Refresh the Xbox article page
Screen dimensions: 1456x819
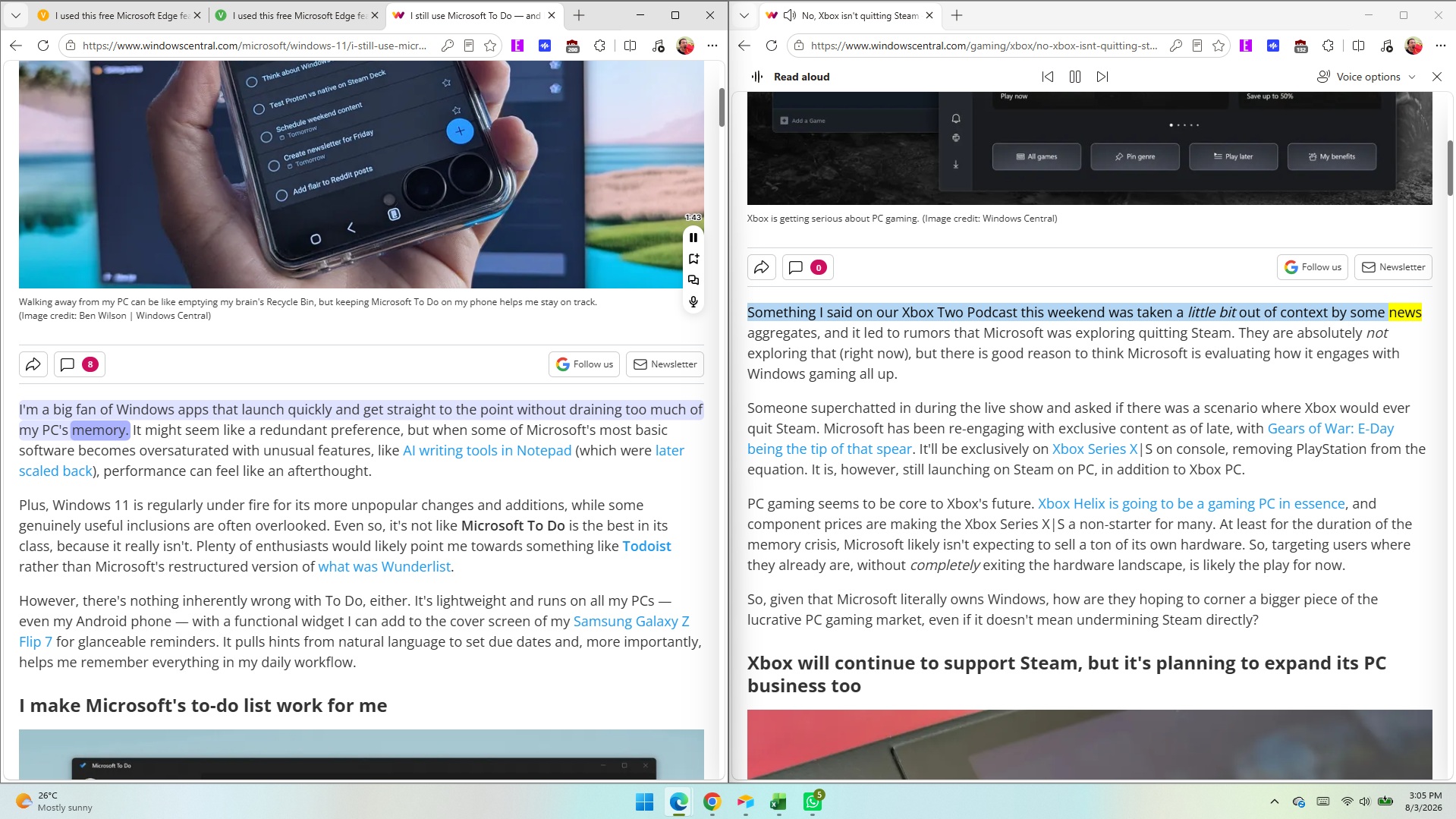click(772, 46)
